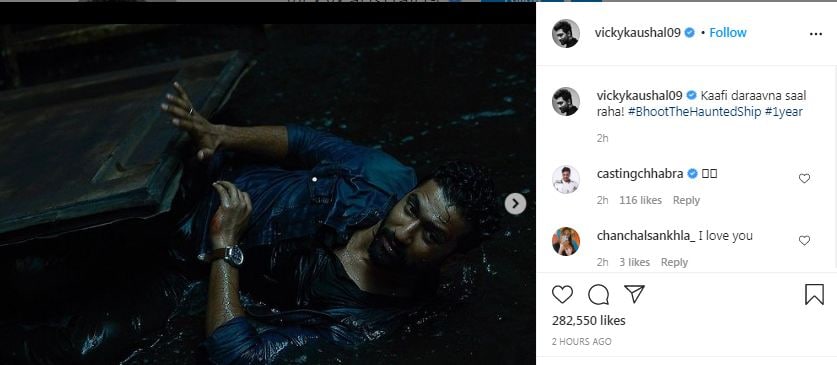The image size is (837, 365).
Task: Reply to casting chhabra's comment
Action: pos(686,200)
